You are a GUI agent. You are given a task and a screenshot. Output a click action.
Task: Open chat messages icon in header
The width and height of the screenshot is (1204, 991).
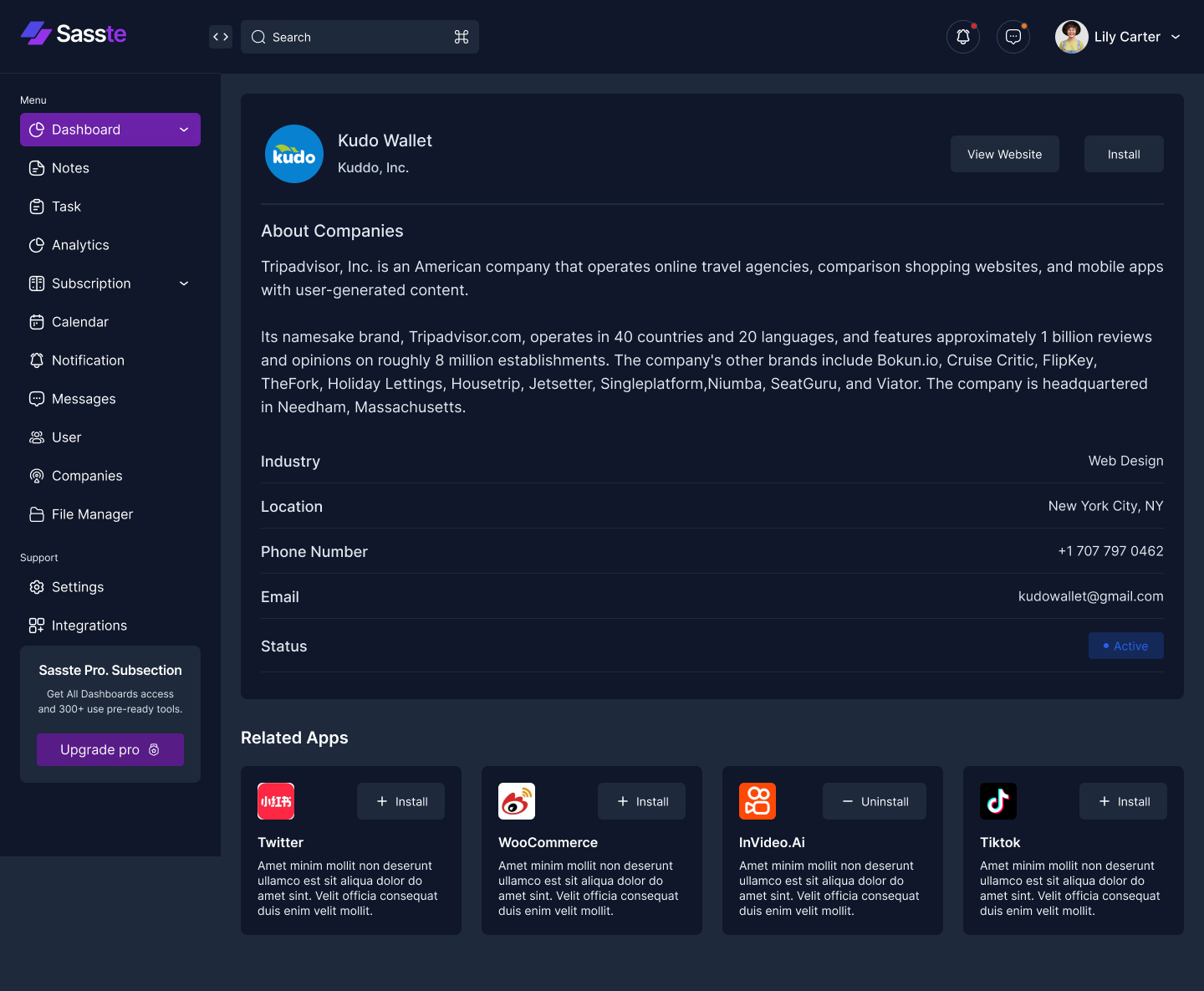1013,37
